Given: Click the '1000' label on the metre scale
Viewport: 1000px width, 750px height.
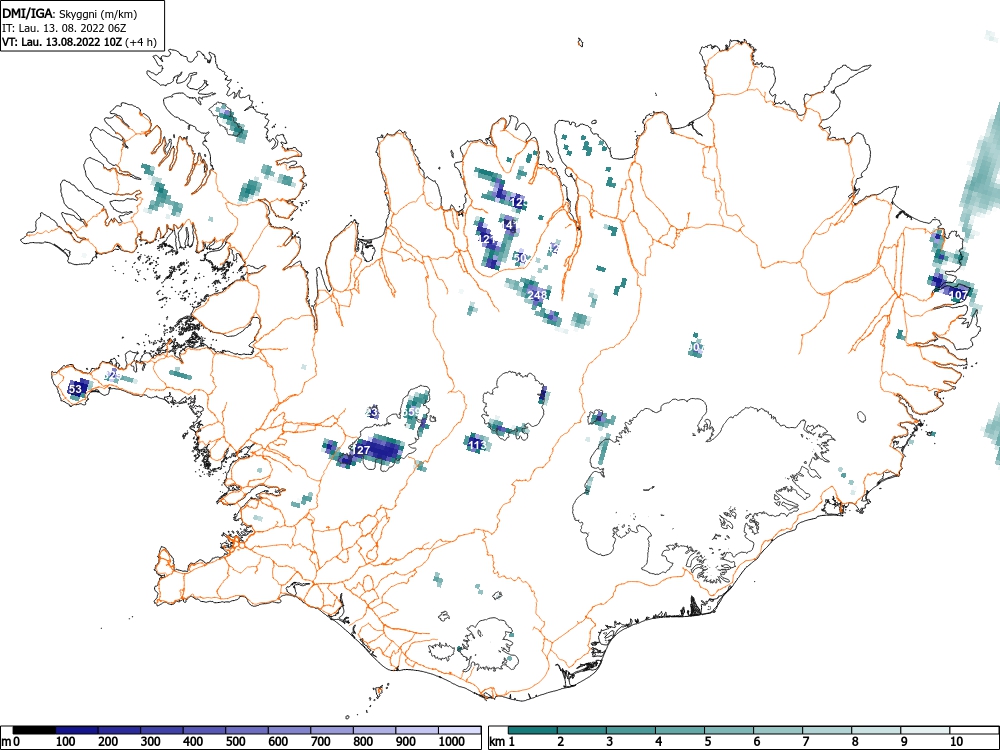Looking at the screenshot, I should (x=452, y=742).
